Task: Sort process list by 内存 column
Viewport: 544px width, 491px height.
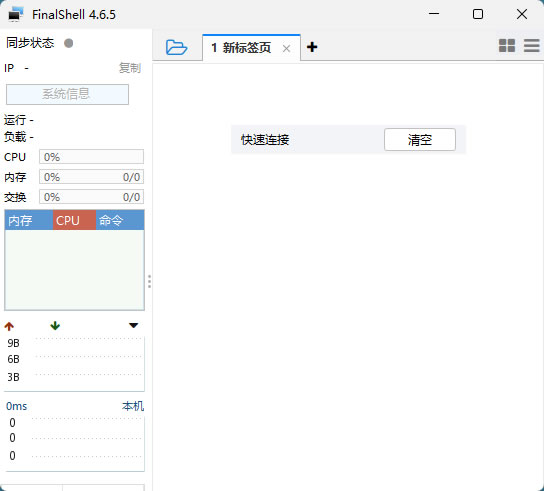Action: [29, 220]
